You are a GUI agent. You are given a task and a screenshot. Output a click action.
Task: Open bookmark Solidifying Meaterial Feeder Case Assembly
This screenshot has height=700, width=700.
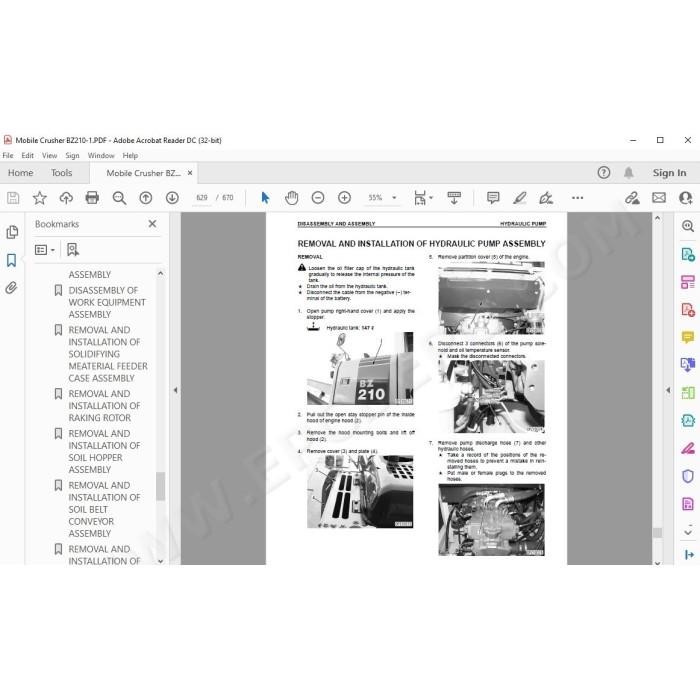click(x=108, y=354)
